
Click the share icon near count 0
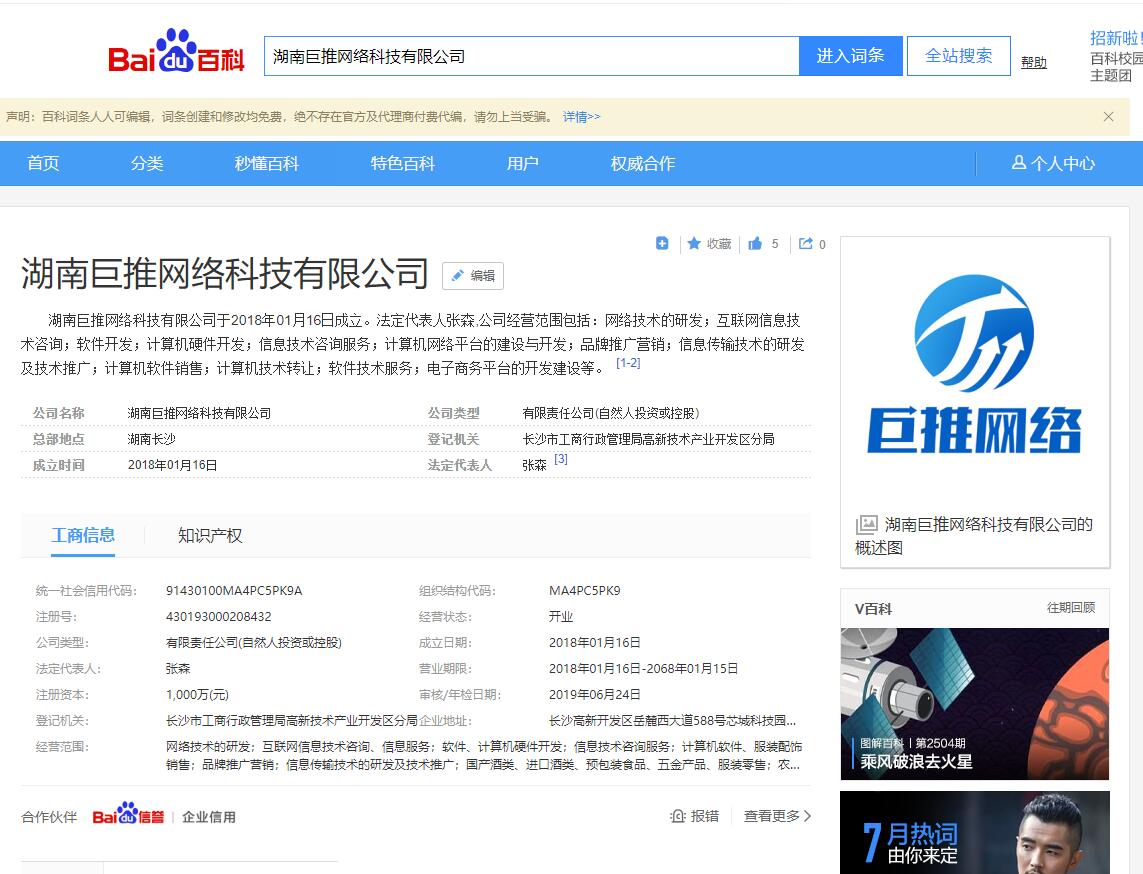coord(806,244)
